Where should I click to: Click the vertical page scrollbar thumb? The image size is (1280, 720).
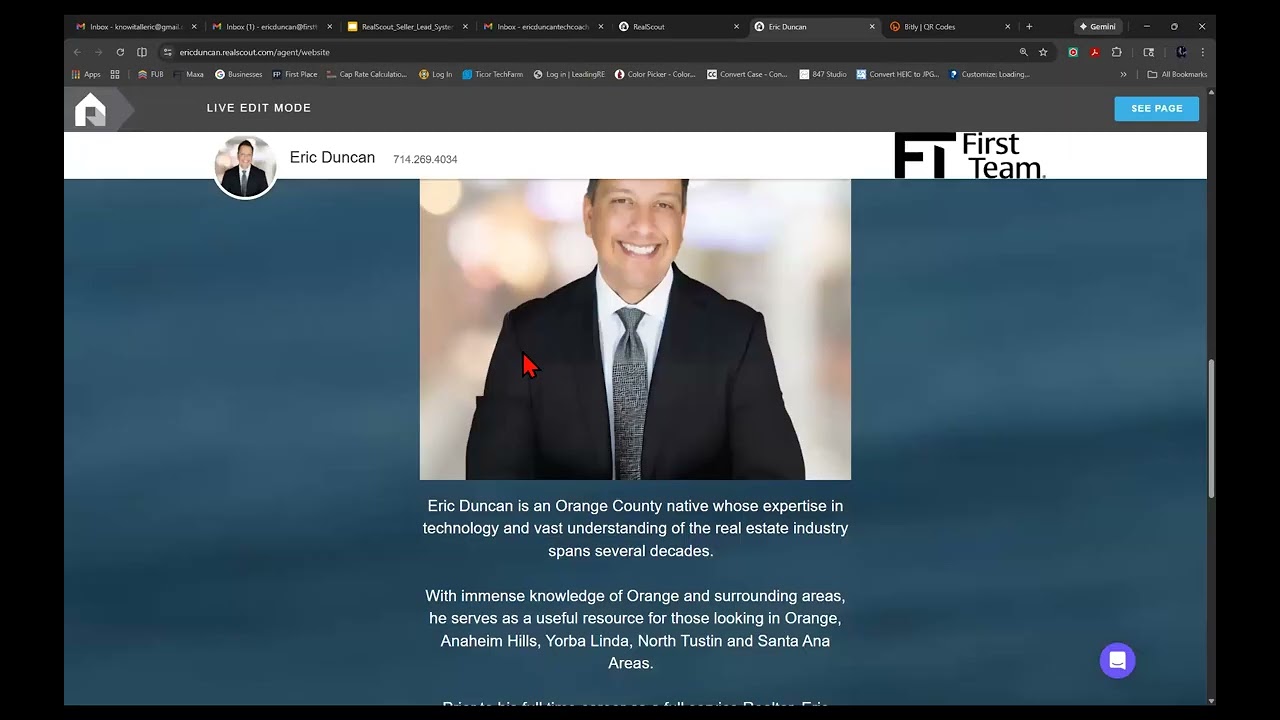pos(1211,428)
